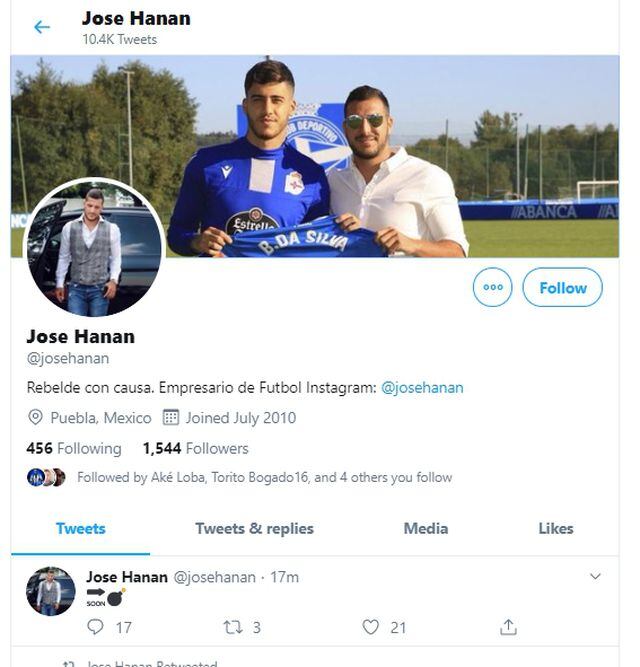Click the location pin icon
Viewport: 640px width, 667px height.
(36, 418)
